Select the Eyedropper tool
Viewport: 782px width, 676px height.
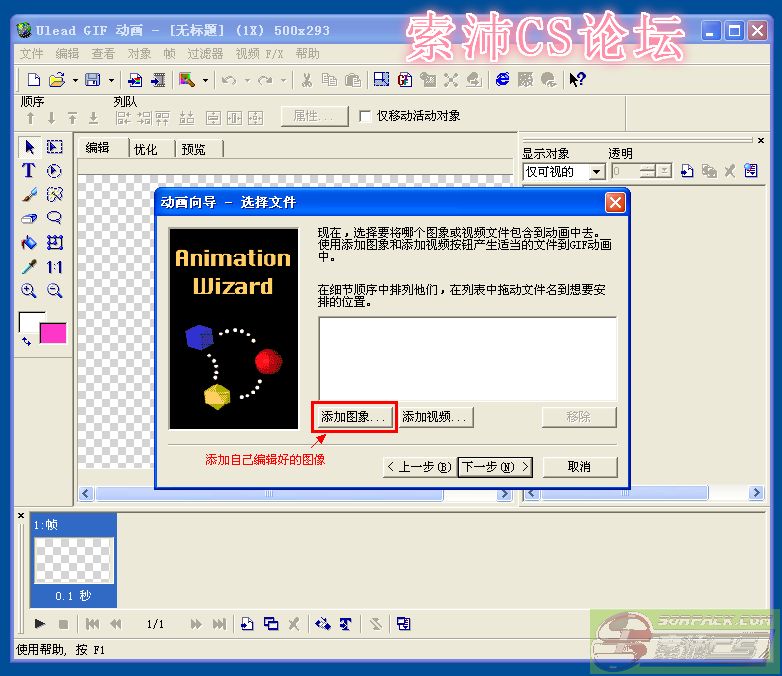(x=29, y=267)
